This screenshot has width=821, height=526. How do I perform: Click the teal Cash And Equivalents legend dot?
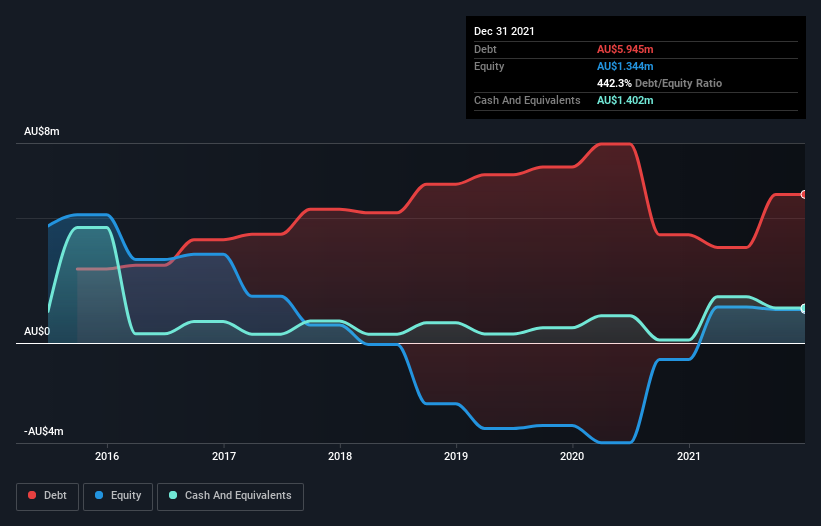173,495
